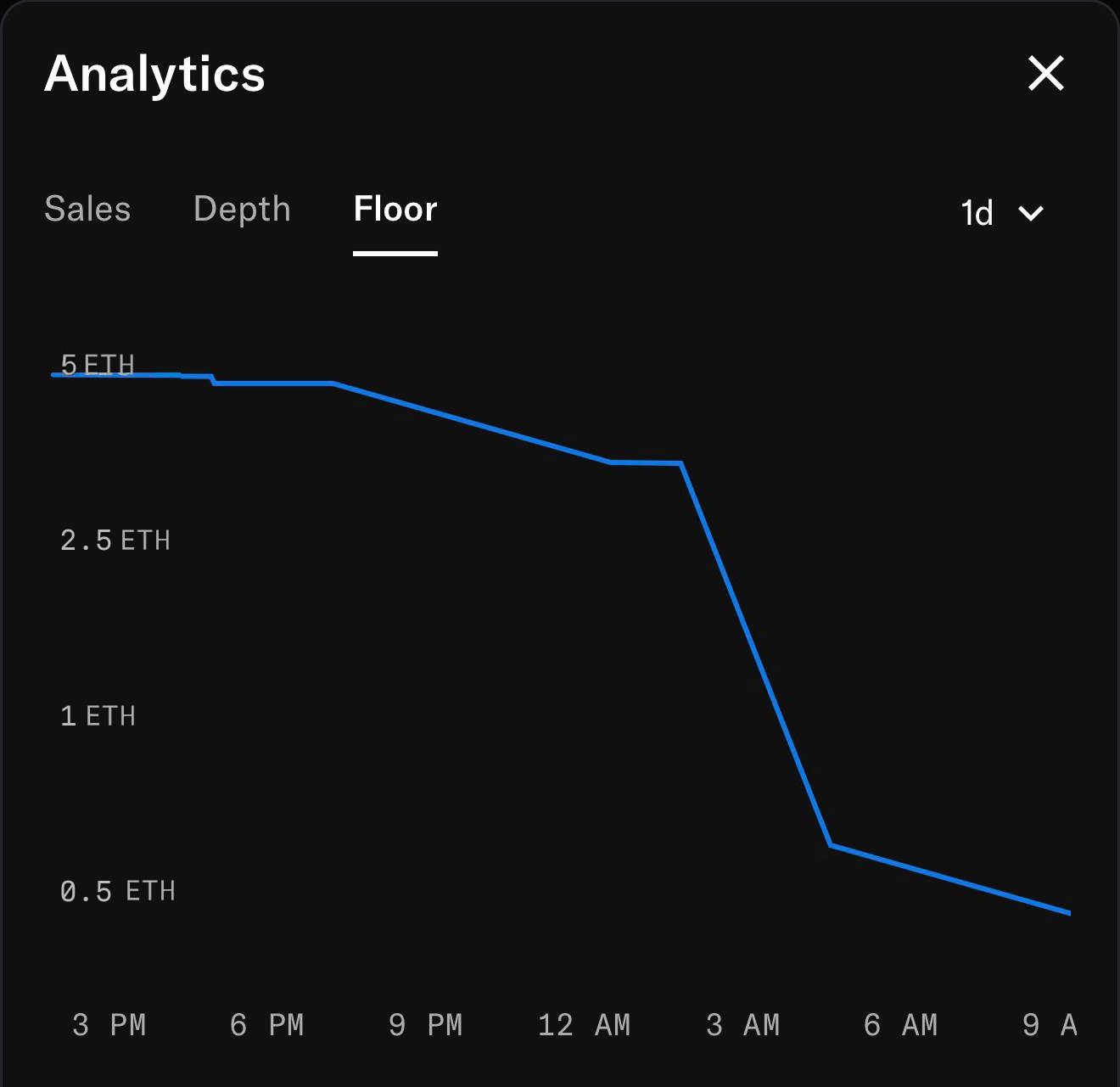The image size is (1120, 1087).
Task: Open the Depth tab
Action: 242,209
